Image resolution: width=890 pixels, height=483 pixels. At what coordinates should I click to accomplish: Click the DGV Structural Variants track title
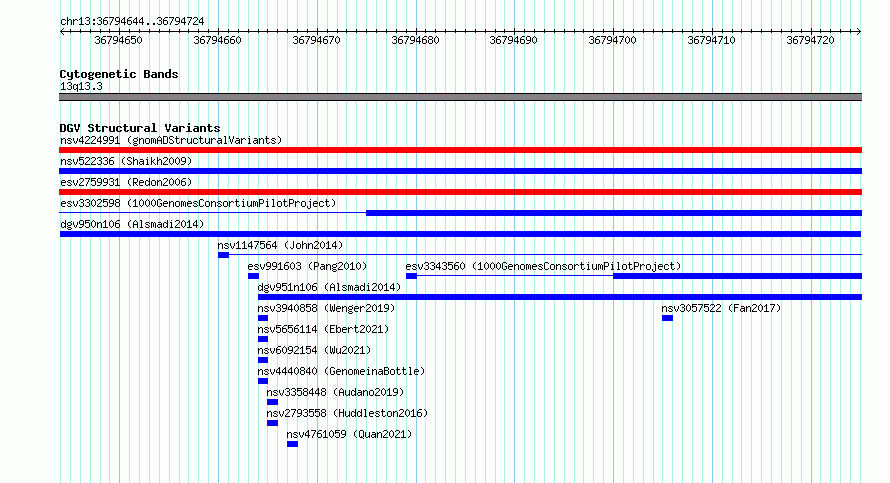(x=140, y=128)
